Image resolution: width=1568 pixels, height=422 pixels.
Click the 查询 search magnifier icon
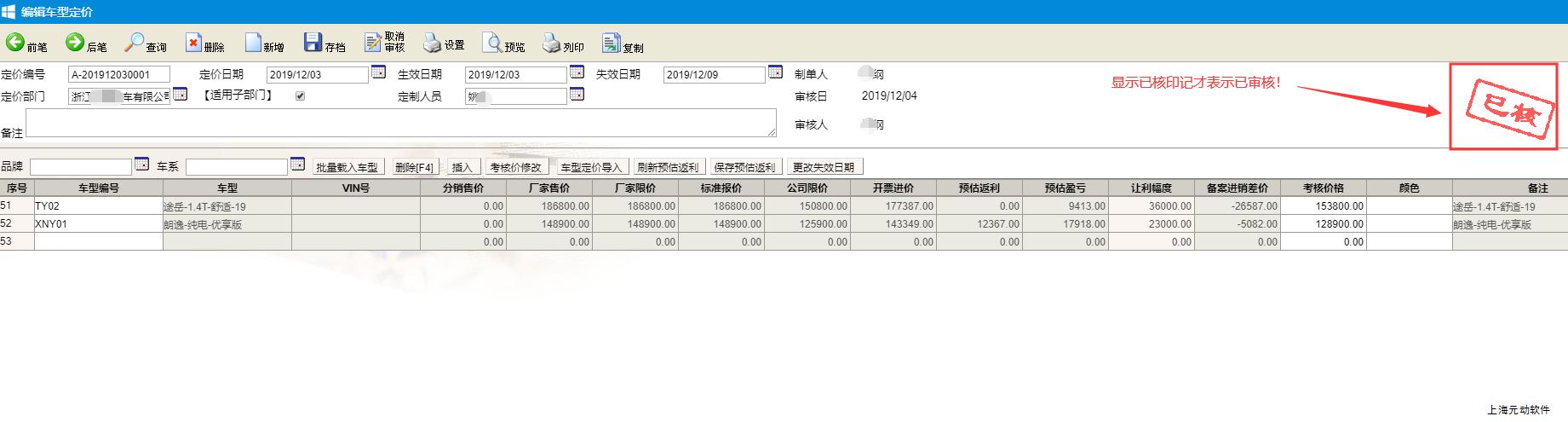click(x=135, y=43)
